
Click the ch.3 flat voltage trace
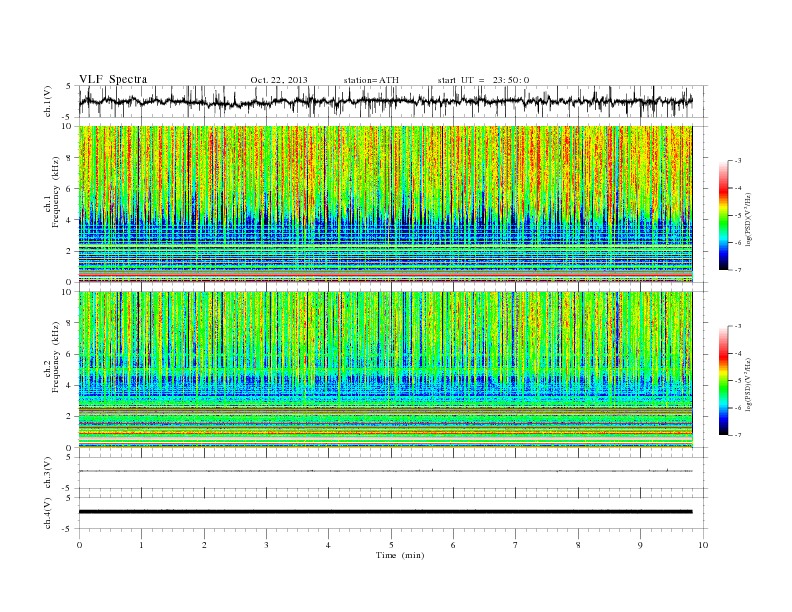[385, 471]
